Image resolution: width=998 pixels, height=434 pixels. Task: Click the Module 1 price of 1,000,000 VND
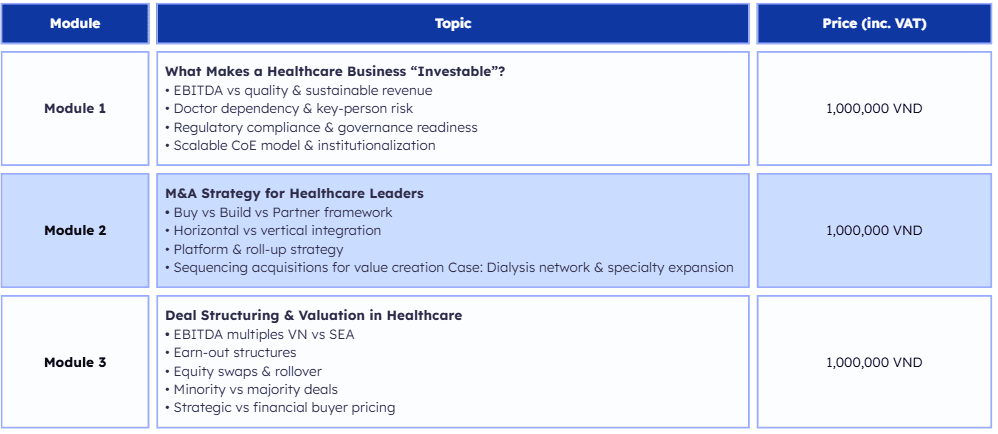(x=873, y=109)
